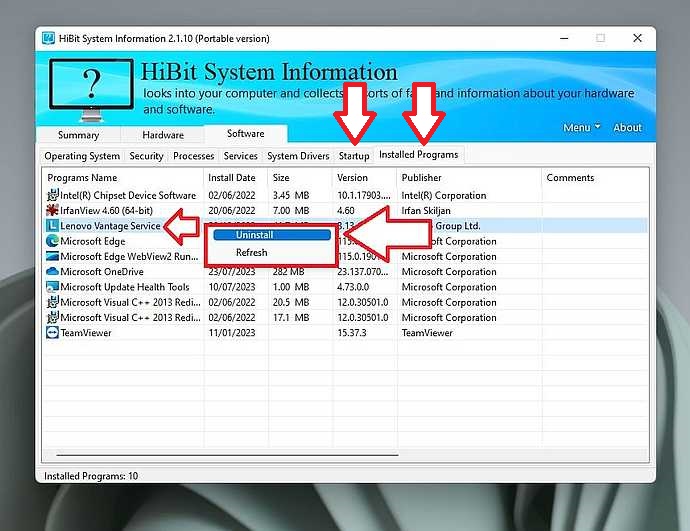
Task: Click the 15.37.3 version cell
Action: [352, 333]
